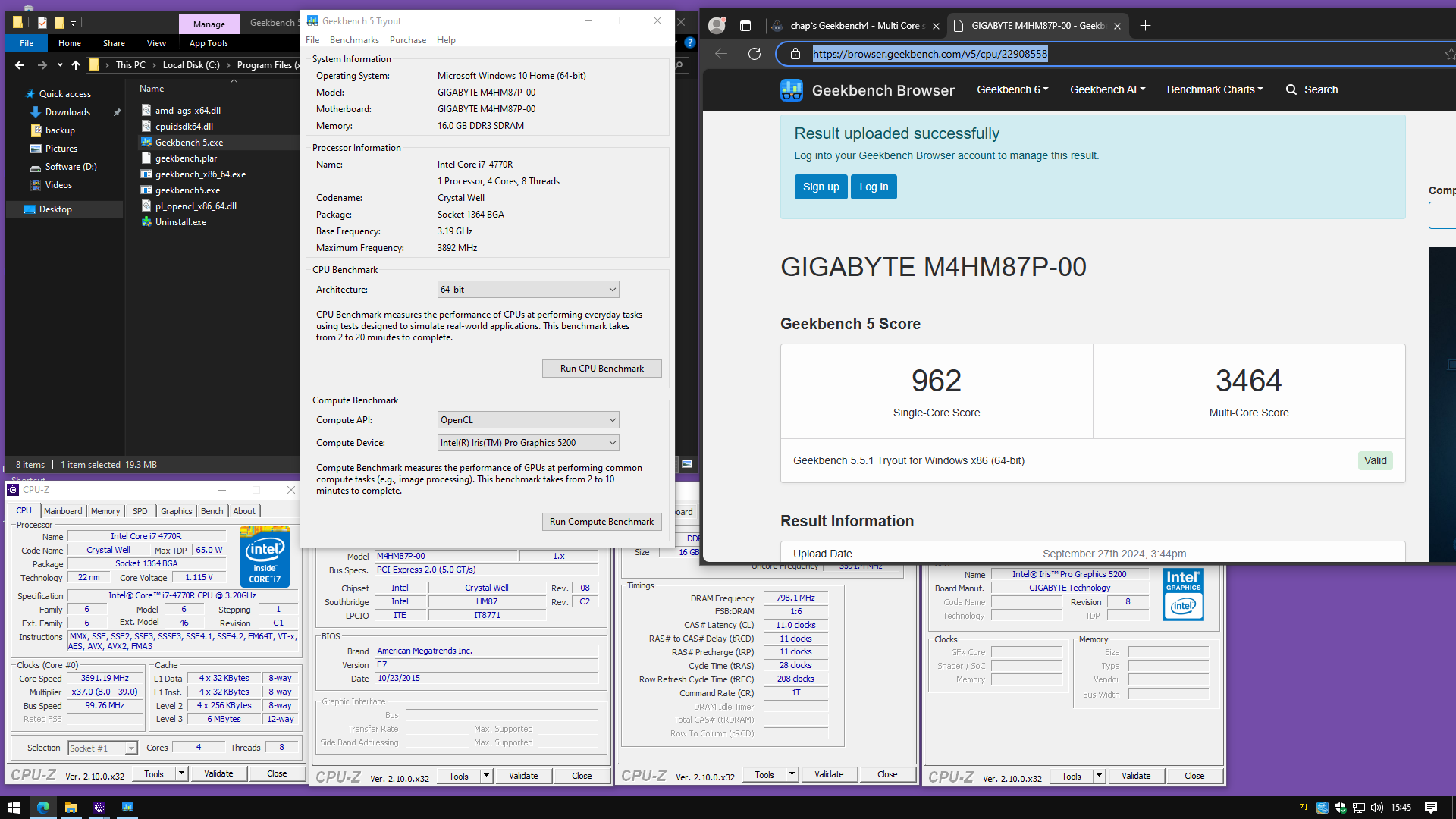
Task: Click the CPU-Z taskbar icon
Action: pos(99,808)
